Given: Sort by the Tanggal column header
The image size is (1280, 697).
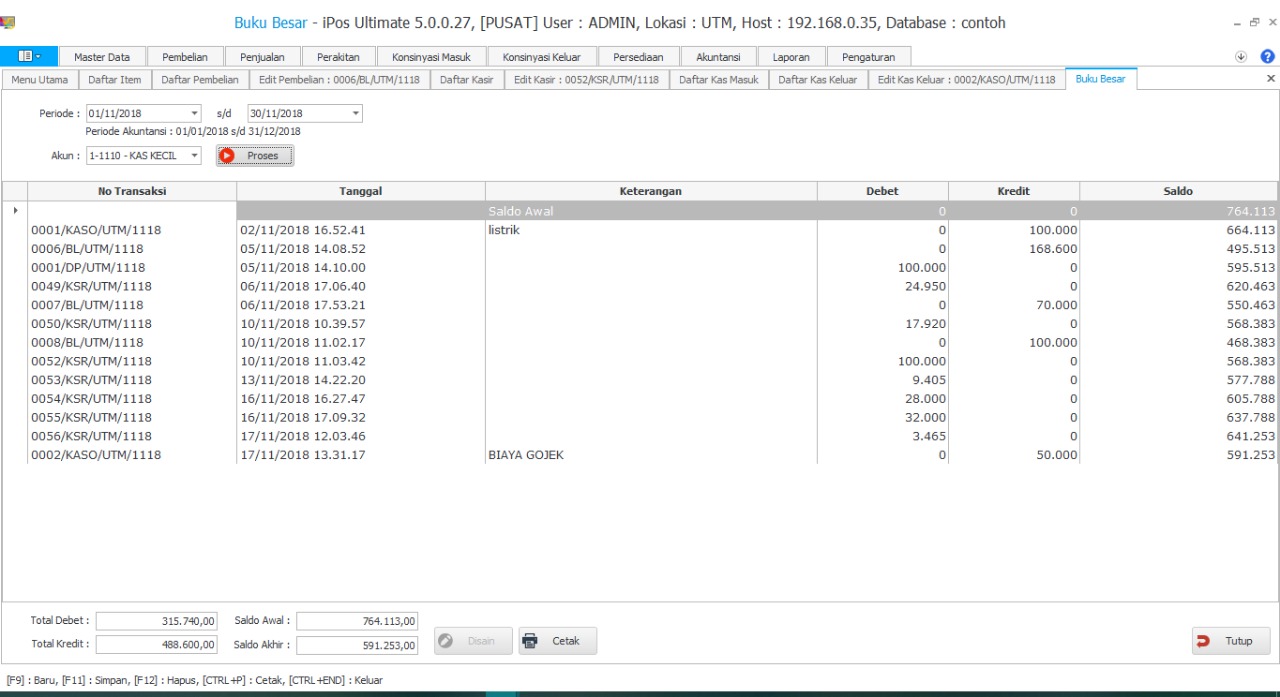Looking at the screenshot, I should pyautogui.click(x=360, y=191).
